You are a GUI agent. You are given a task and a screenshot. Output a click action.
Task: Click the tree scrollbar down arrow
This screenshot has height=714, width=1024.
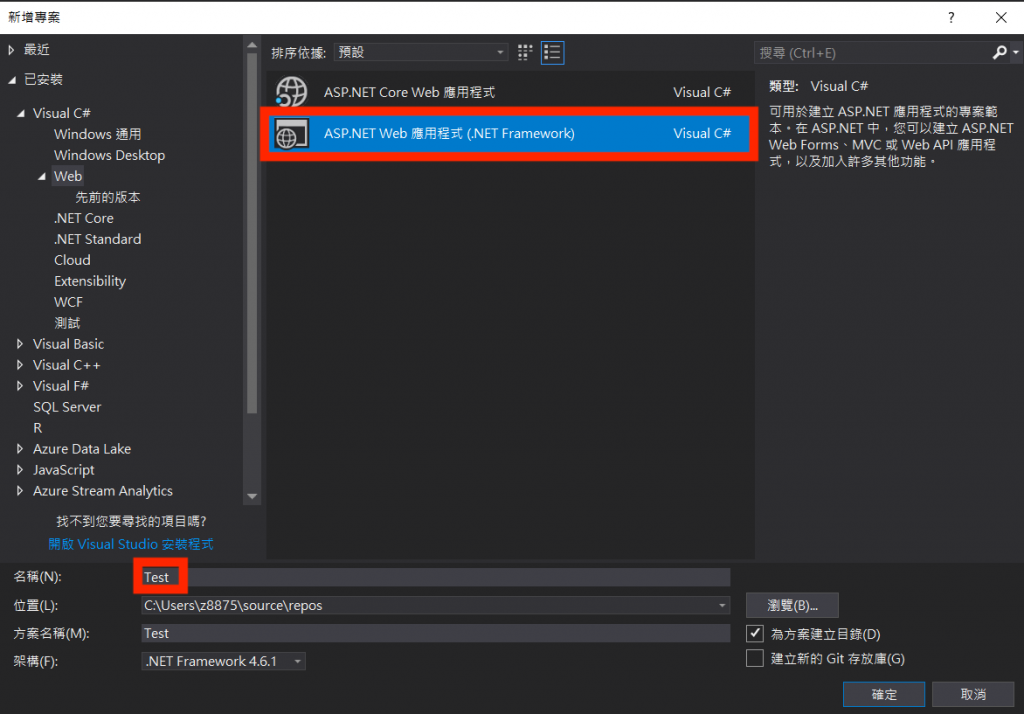tap(252, 496)
